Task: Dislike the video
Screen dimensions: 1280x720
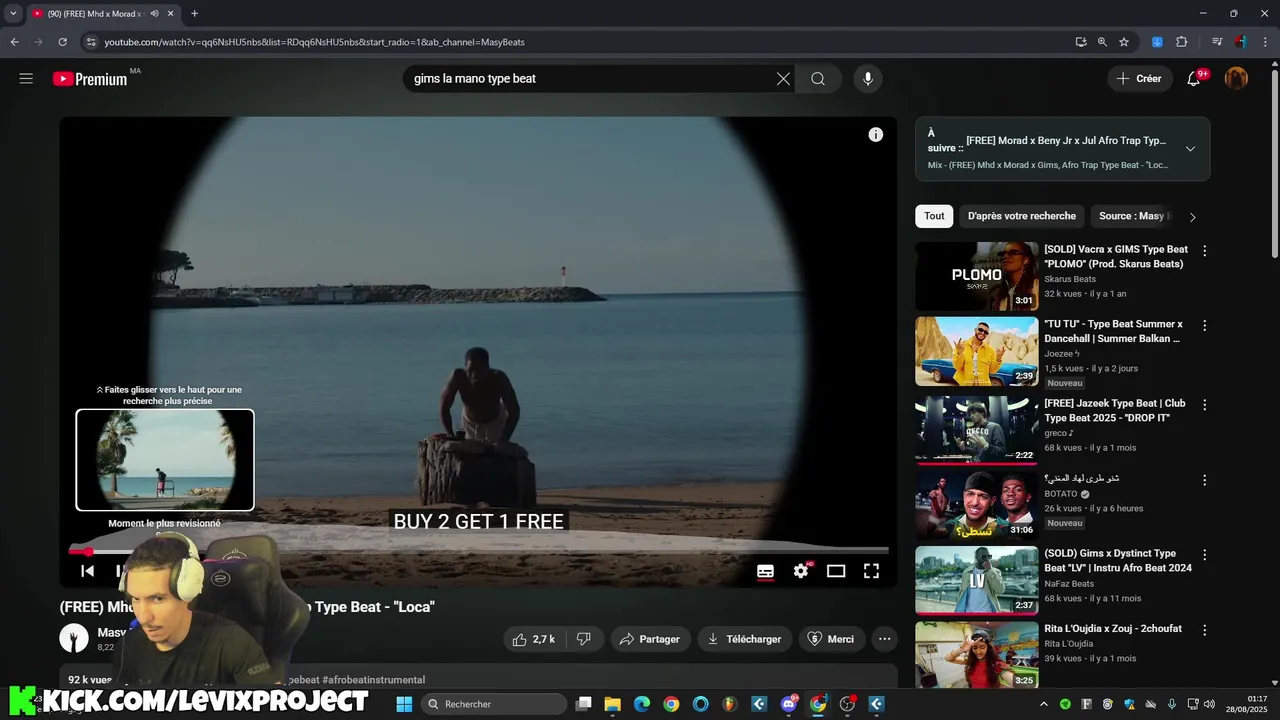Action: 584,639
